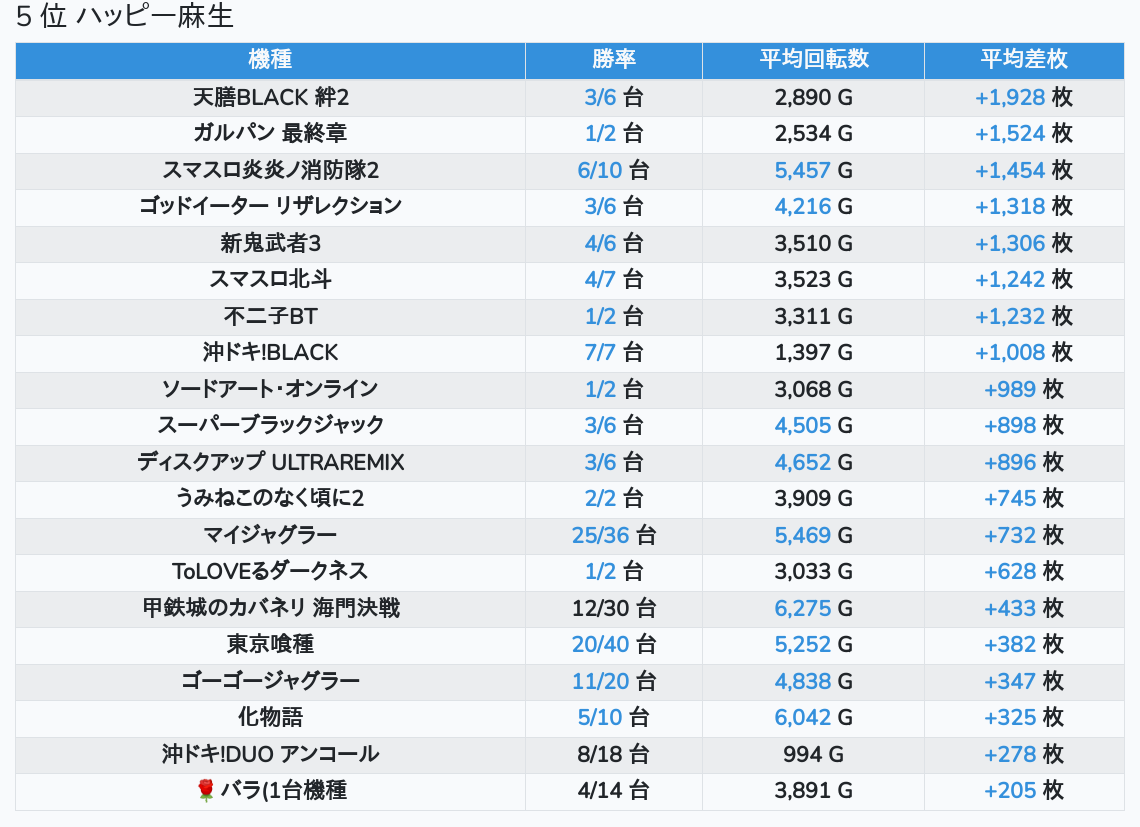Select the 平均回転数 column header
Screen dimensions: 1140x827
pyautogui.click(x=813, y=60)
